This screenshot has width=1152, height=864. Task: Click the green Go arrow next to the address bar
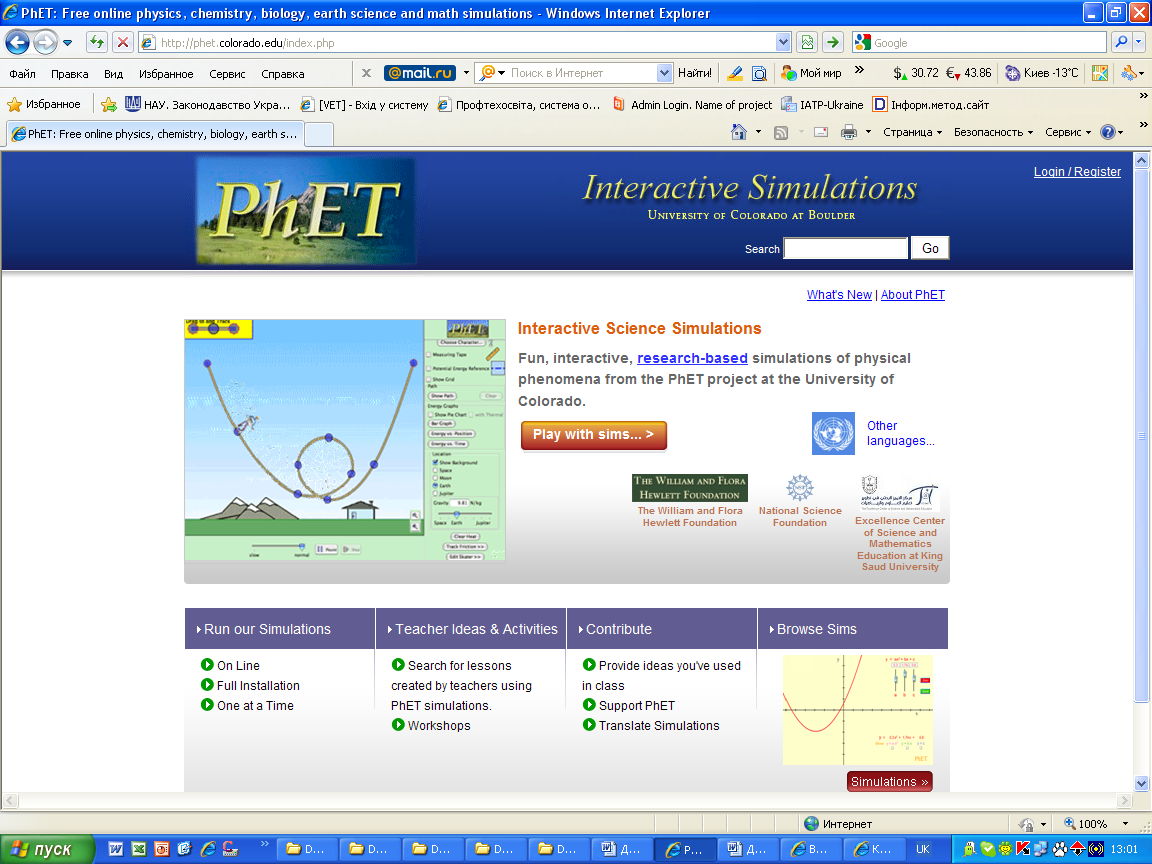coord(832,43)
